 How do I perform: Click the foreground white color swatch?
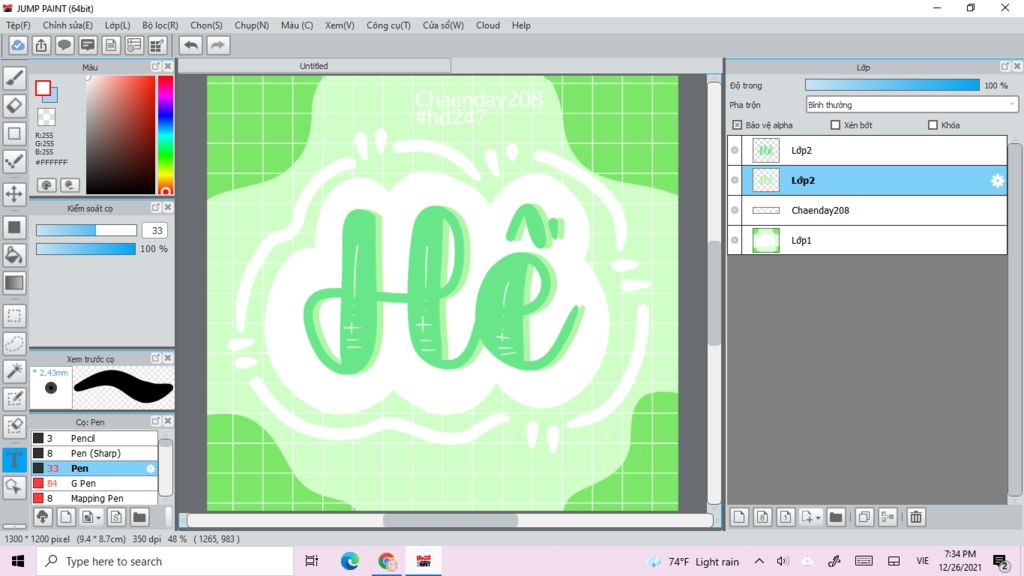(x=43, y=88)
